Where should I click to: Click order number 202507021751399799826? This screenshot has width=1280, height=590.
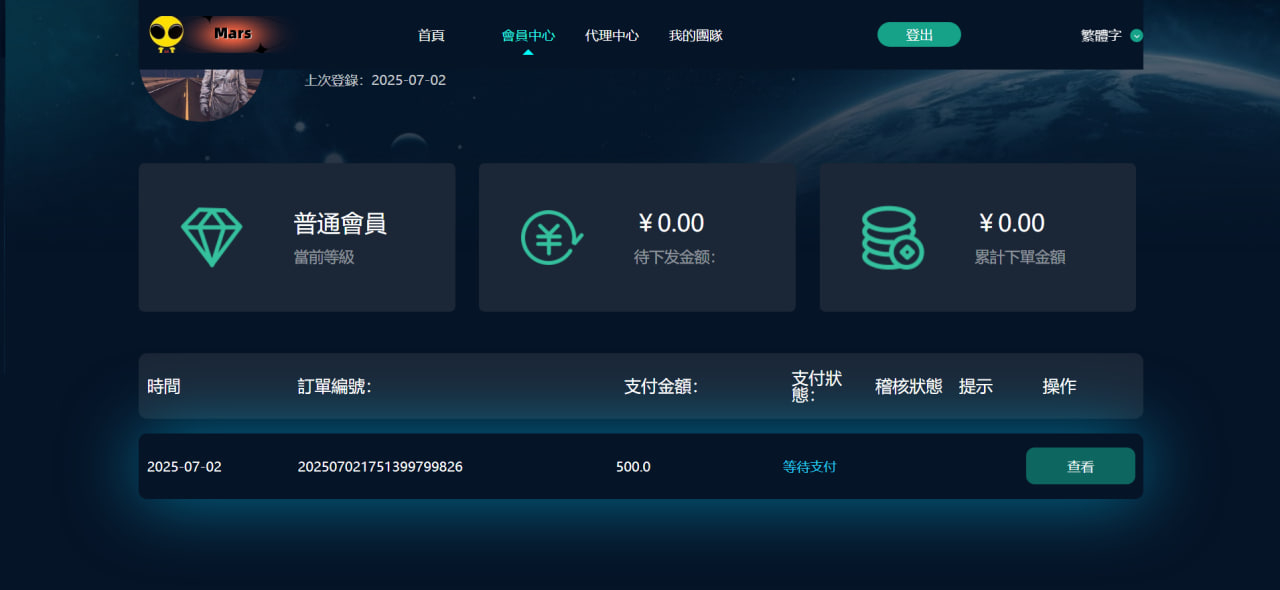380,467
